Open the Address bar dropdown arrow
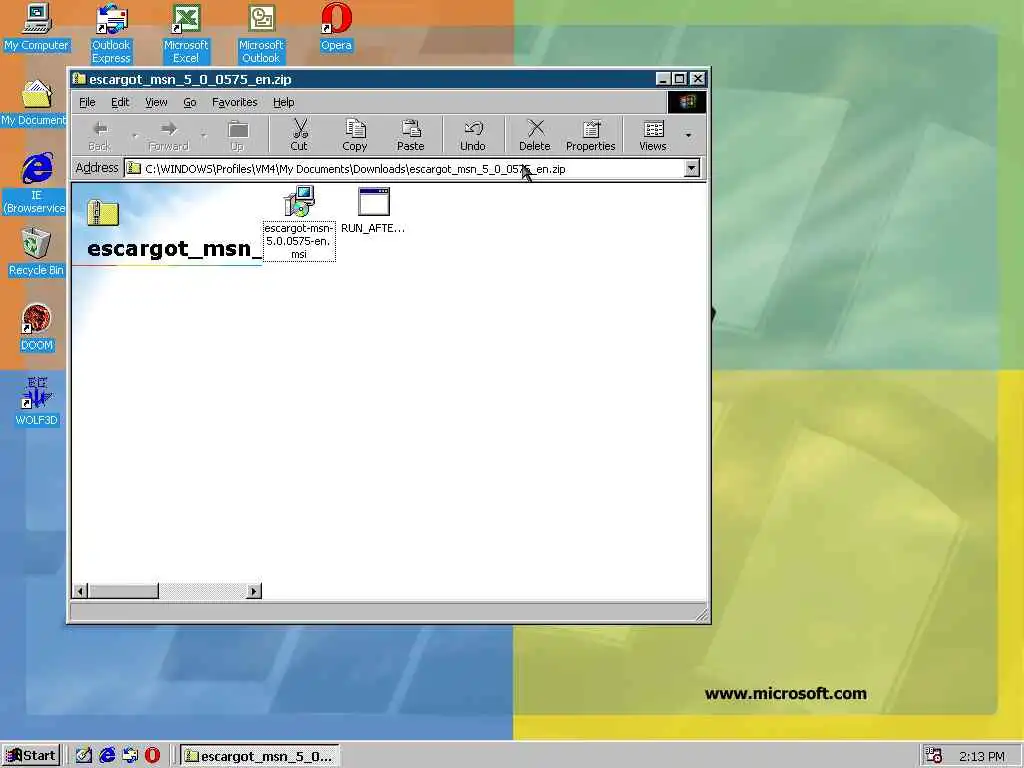 (x=691, y=168)
